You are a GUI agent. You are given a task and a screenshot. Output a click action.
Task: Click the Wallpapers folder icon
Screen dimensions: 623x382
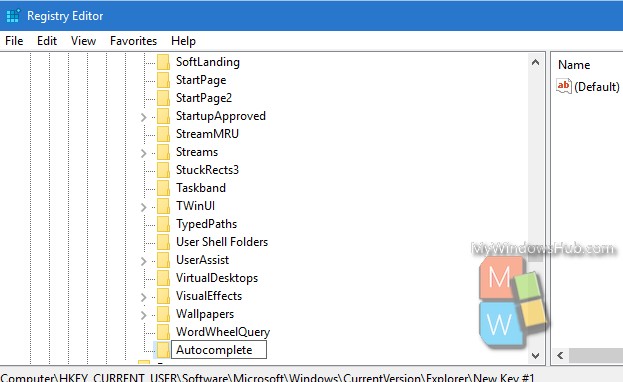tap(163, 314)
